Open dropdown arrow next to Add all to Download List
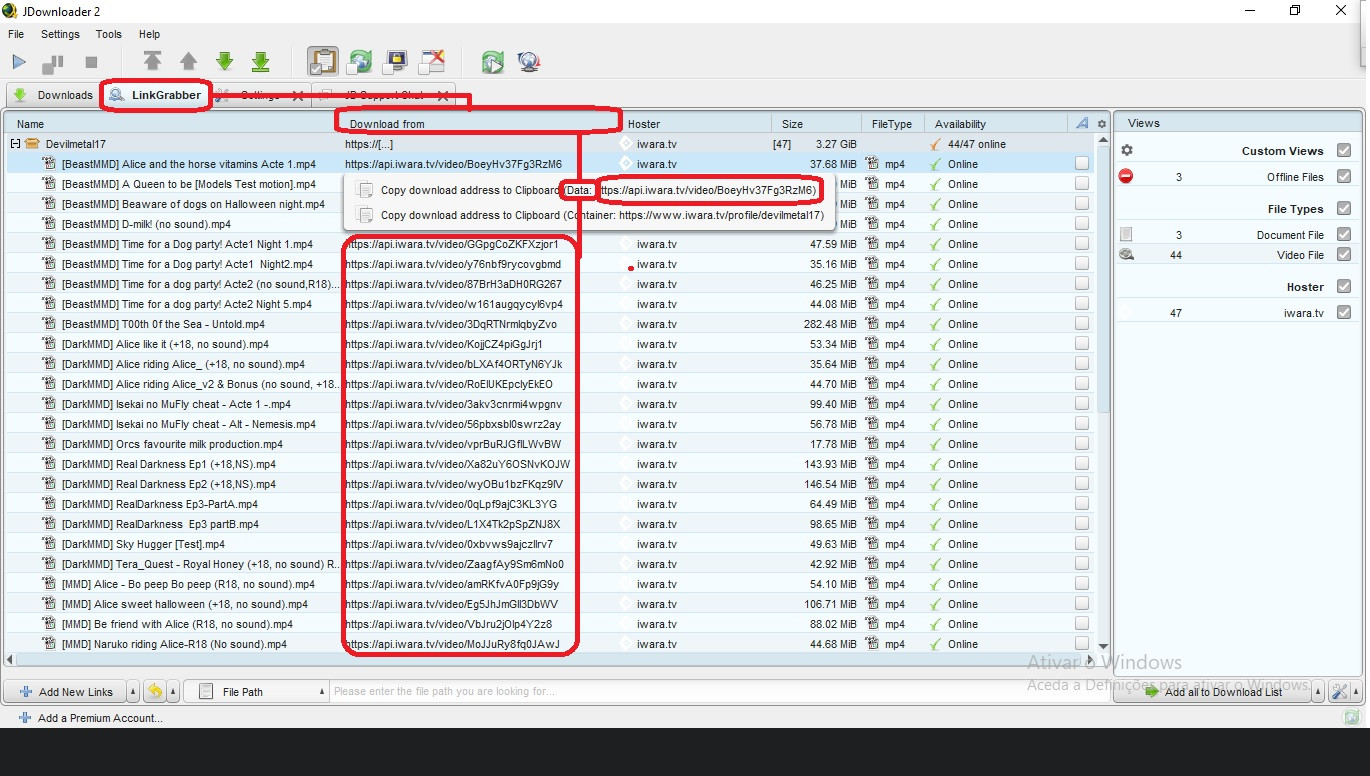Image resolution: width=1370 pixels, height=776 pixels. click(x=1319, y=692)
